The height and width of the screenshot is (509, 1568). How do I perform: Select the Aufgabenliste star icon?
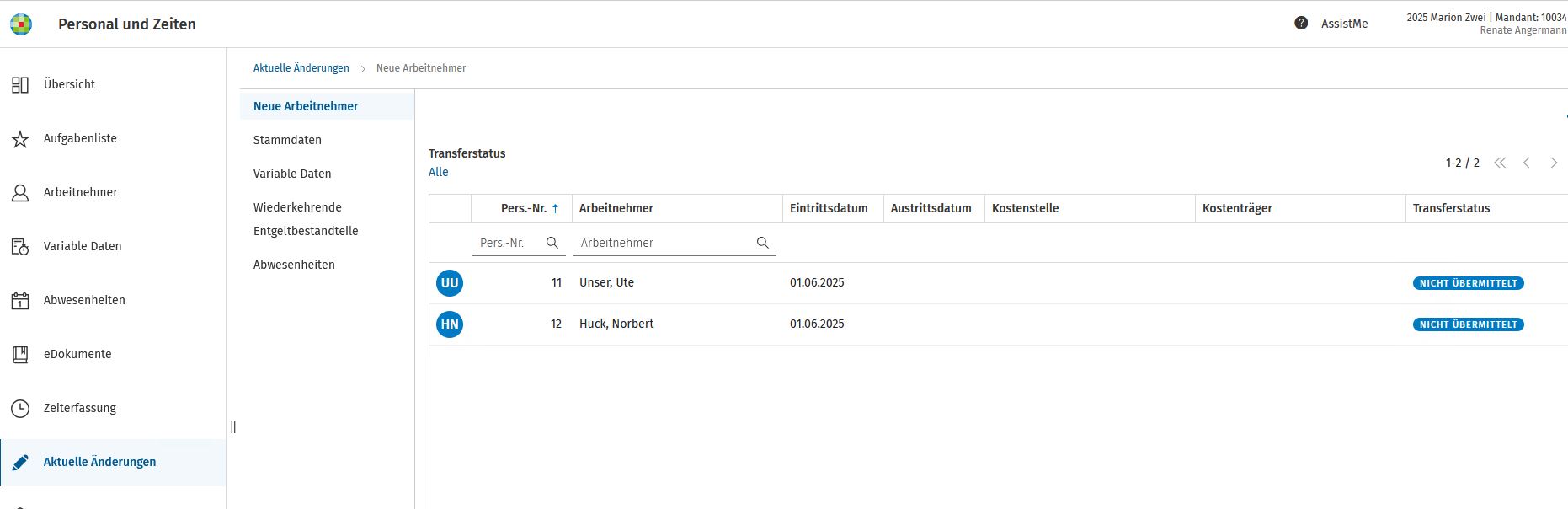click(20, 138)
